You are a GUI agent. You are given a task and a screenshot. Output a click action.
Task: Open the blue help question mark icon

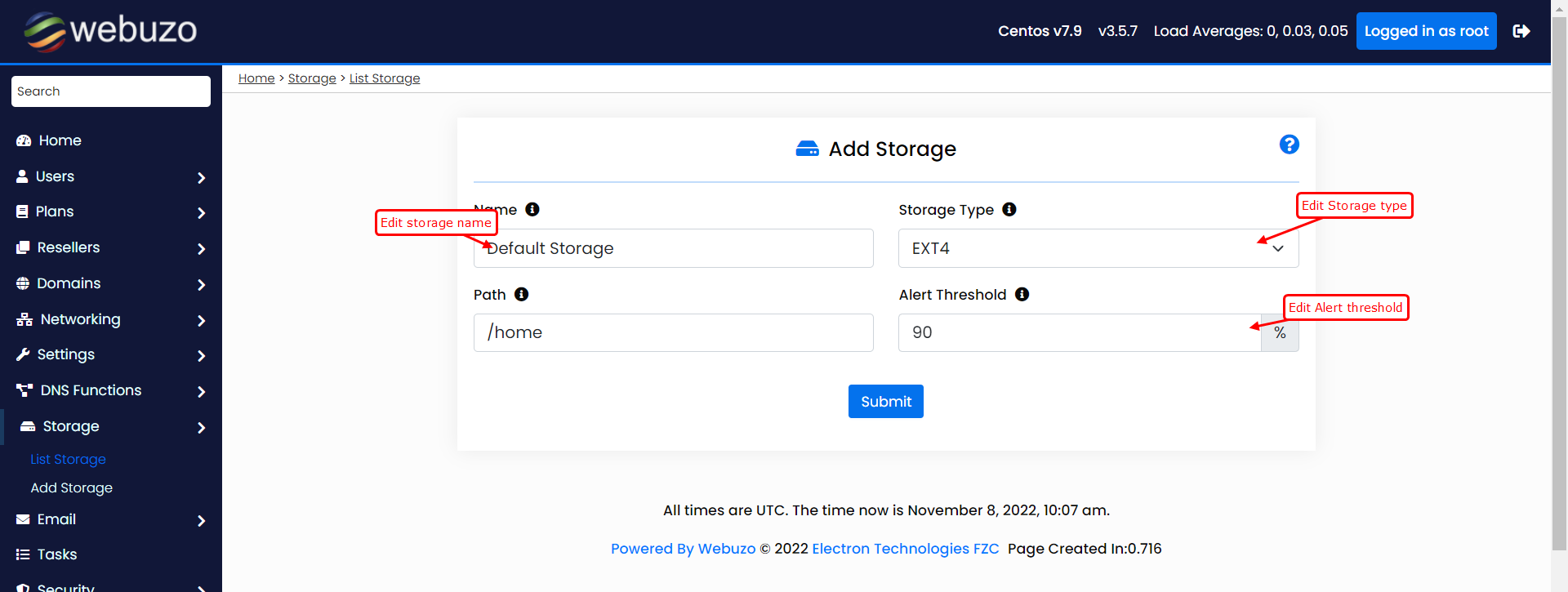[1289, 145]
